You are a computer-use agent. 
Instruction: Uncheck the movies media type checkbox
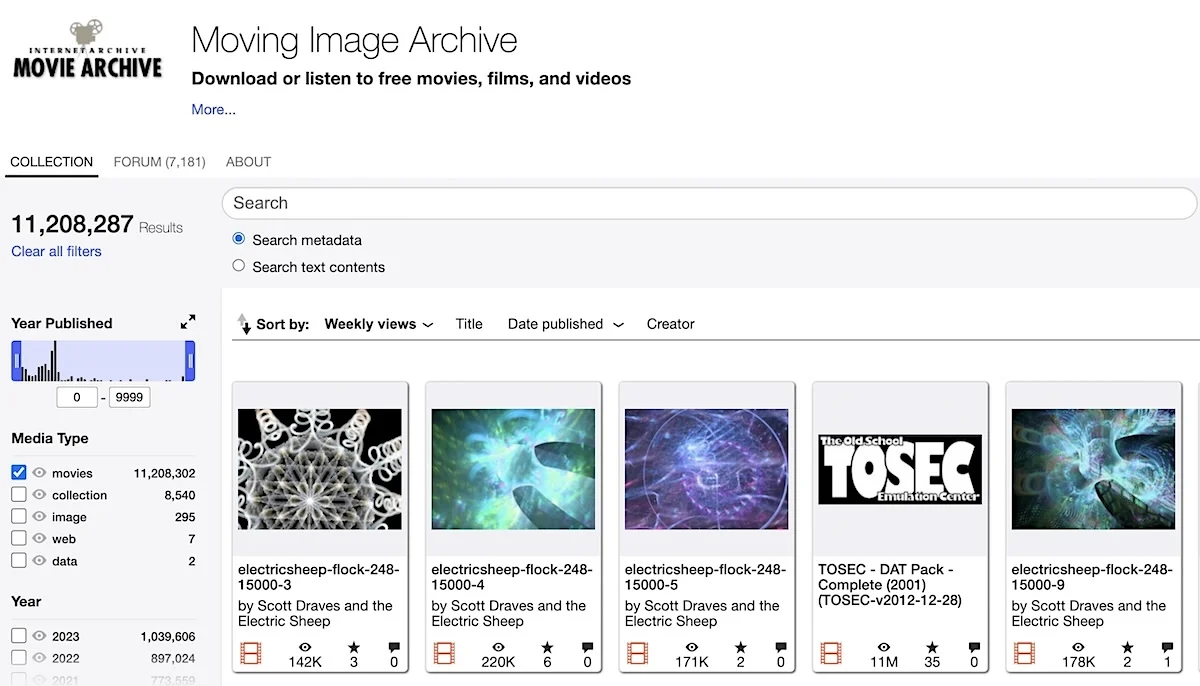click(x=19, y=472)
